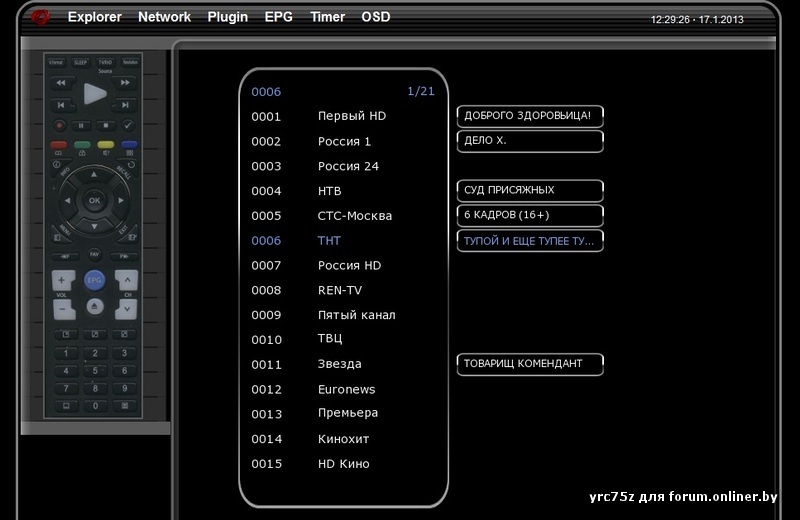Click the up arrow on the remote's d-pad
This screenshot has width=800, height=520.
[94, 175]
